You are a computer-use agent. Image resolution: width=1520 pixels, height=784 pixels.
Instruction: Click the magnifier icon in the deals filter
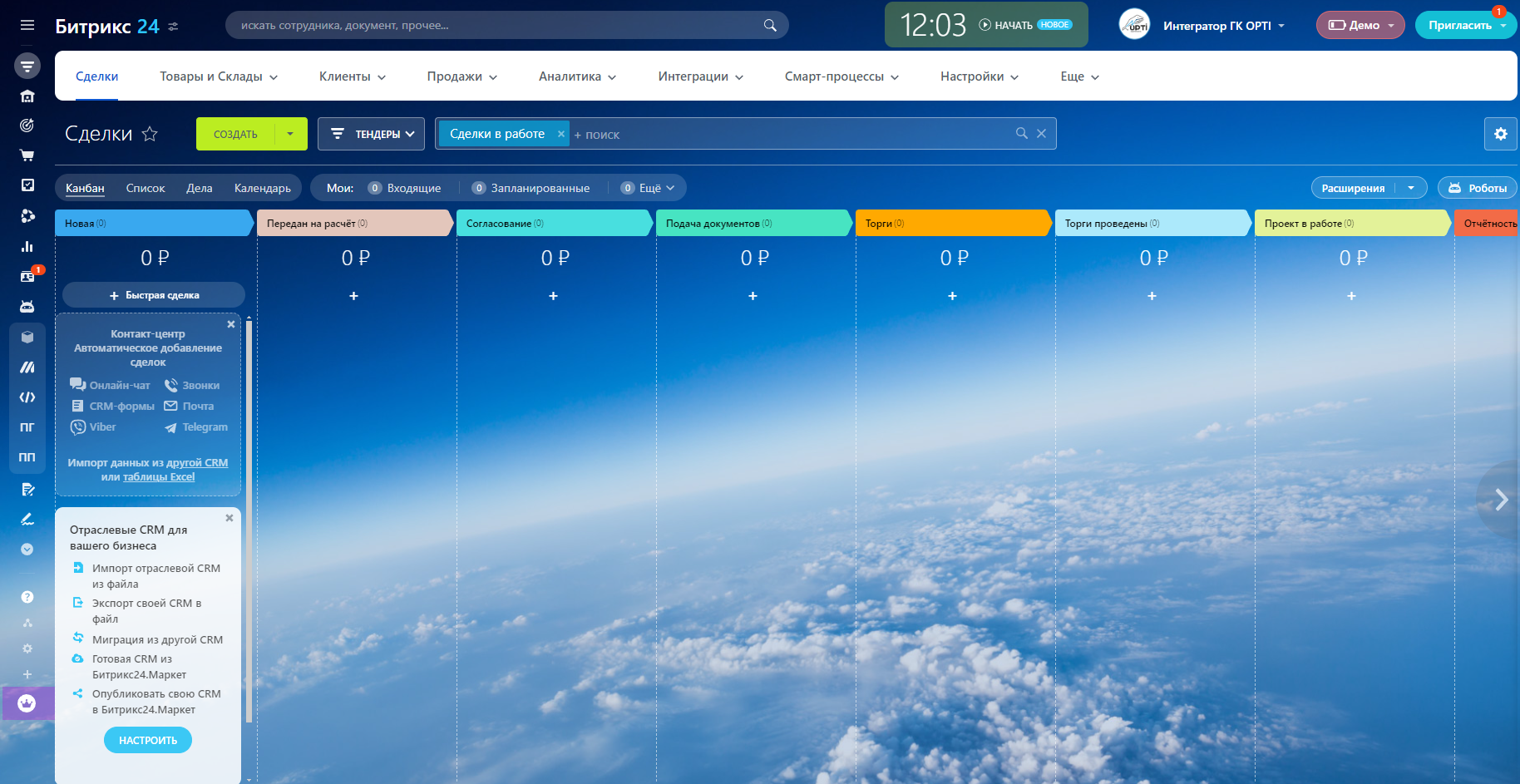1022,133
